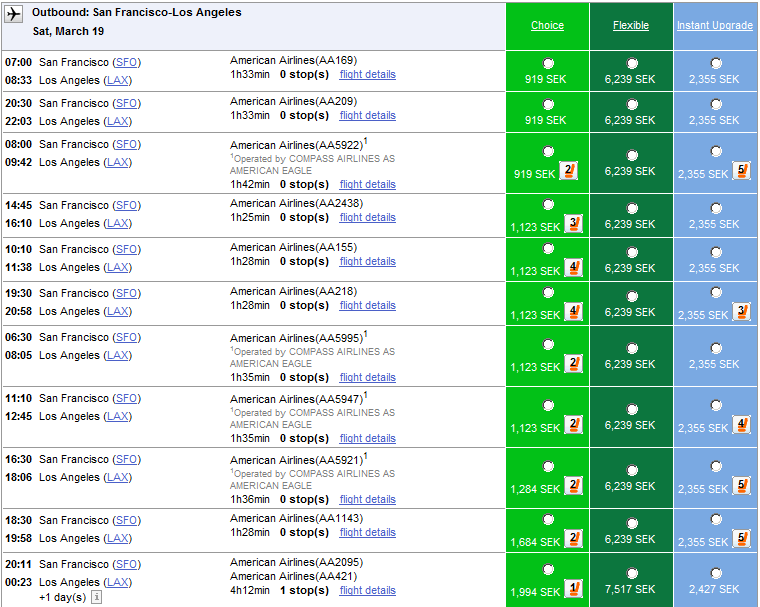Click the info icon next to +1 day(s)
The width and height of the screenshot is (760, 607).
(x=97, y=597)
